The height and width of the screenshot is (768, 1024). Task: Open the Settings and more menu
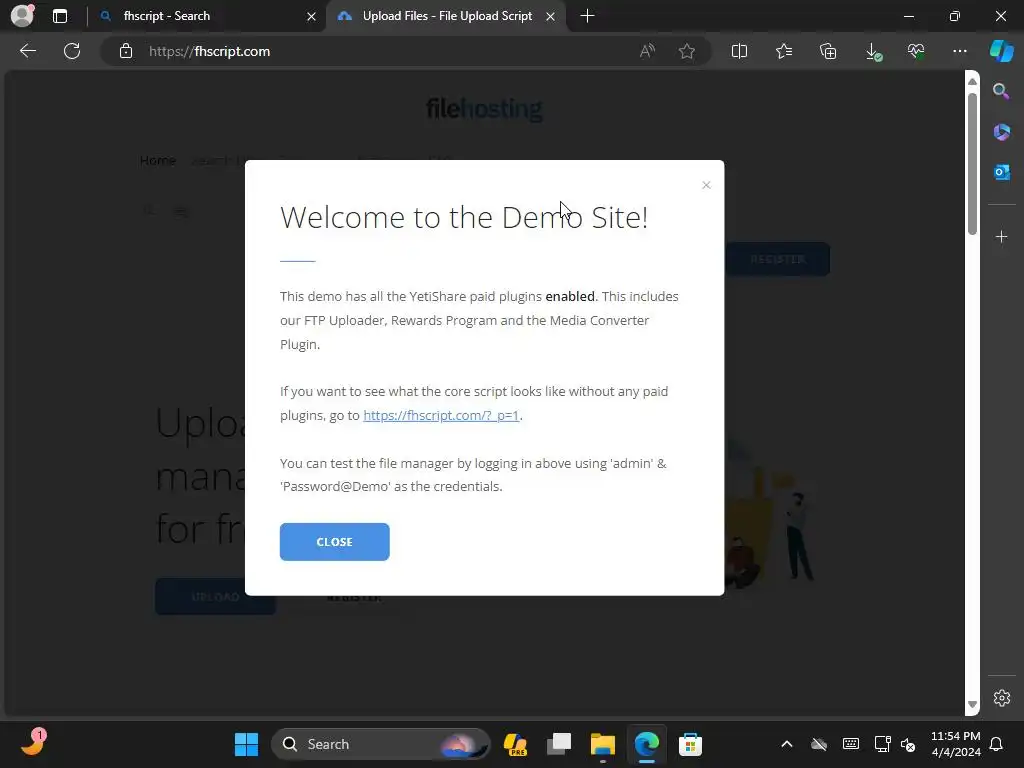(959, 51)
